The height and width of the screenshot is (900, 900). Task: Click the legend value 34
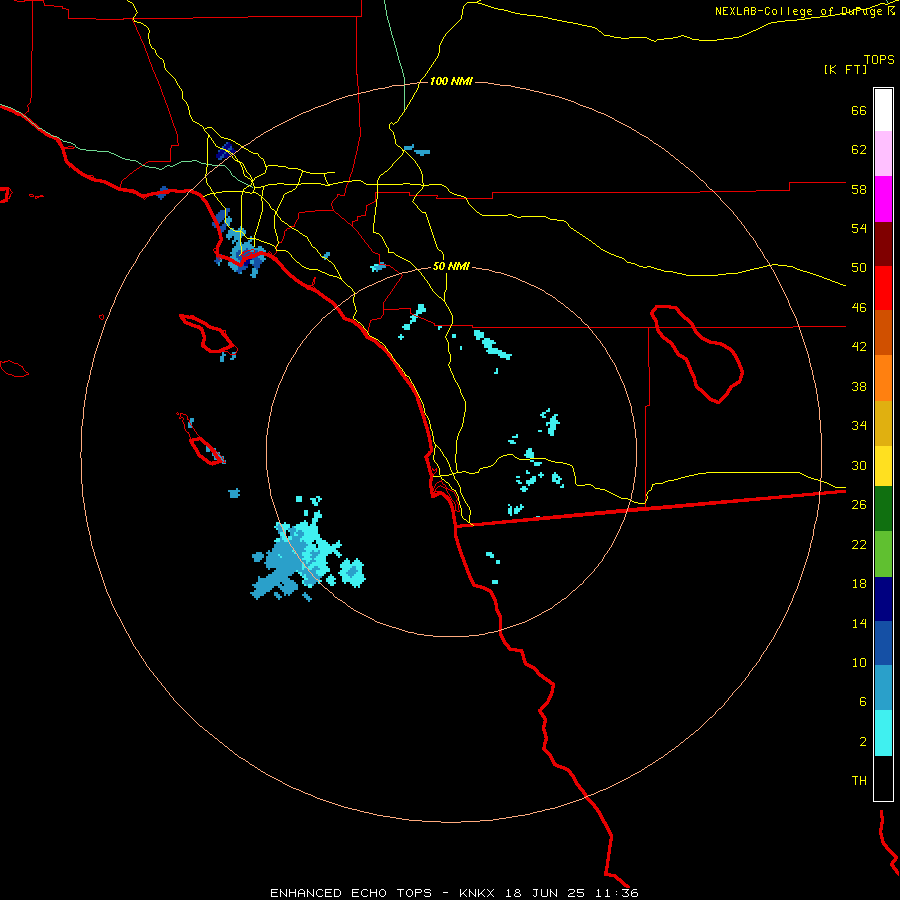859,426
